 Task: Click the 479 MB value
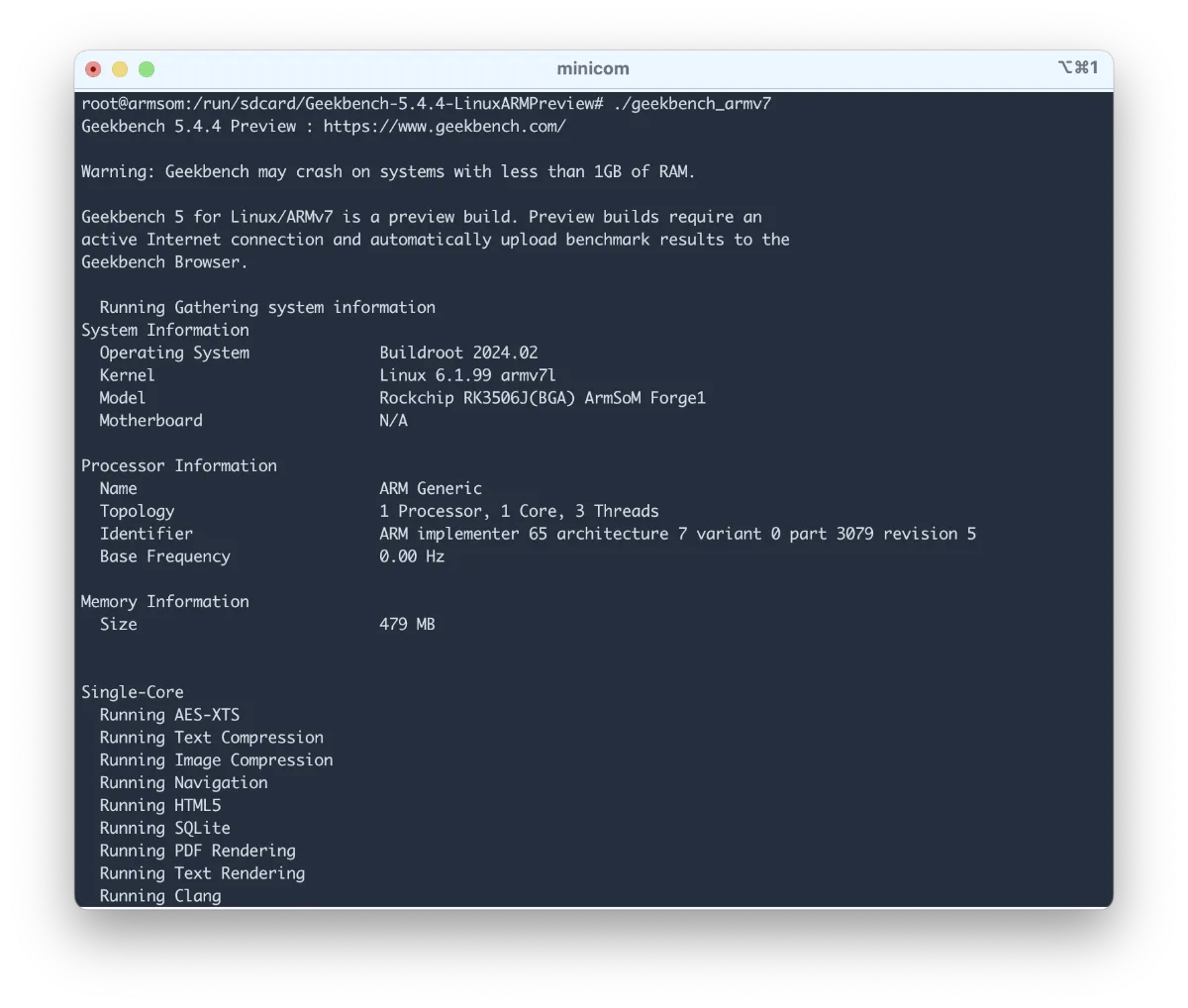pyautogui.click(x=407, y=624)
